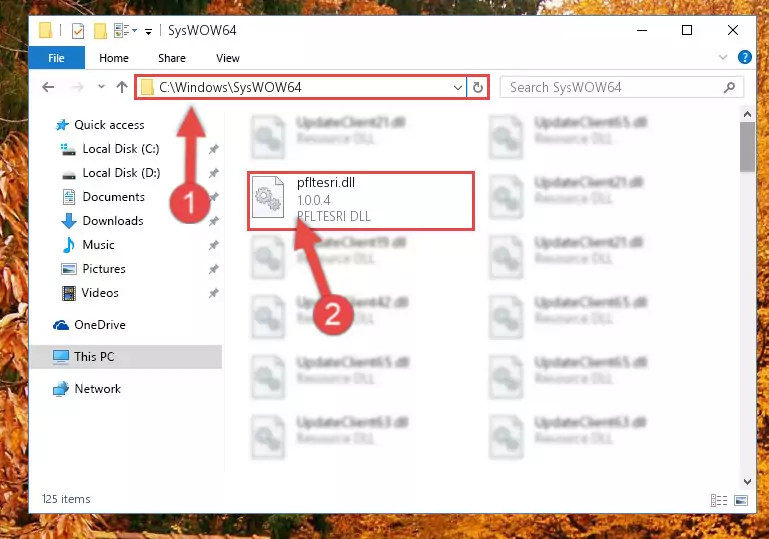Select Quick access in navigation pane
Viewport: 769px width, 539px height.
click(109, 125)
